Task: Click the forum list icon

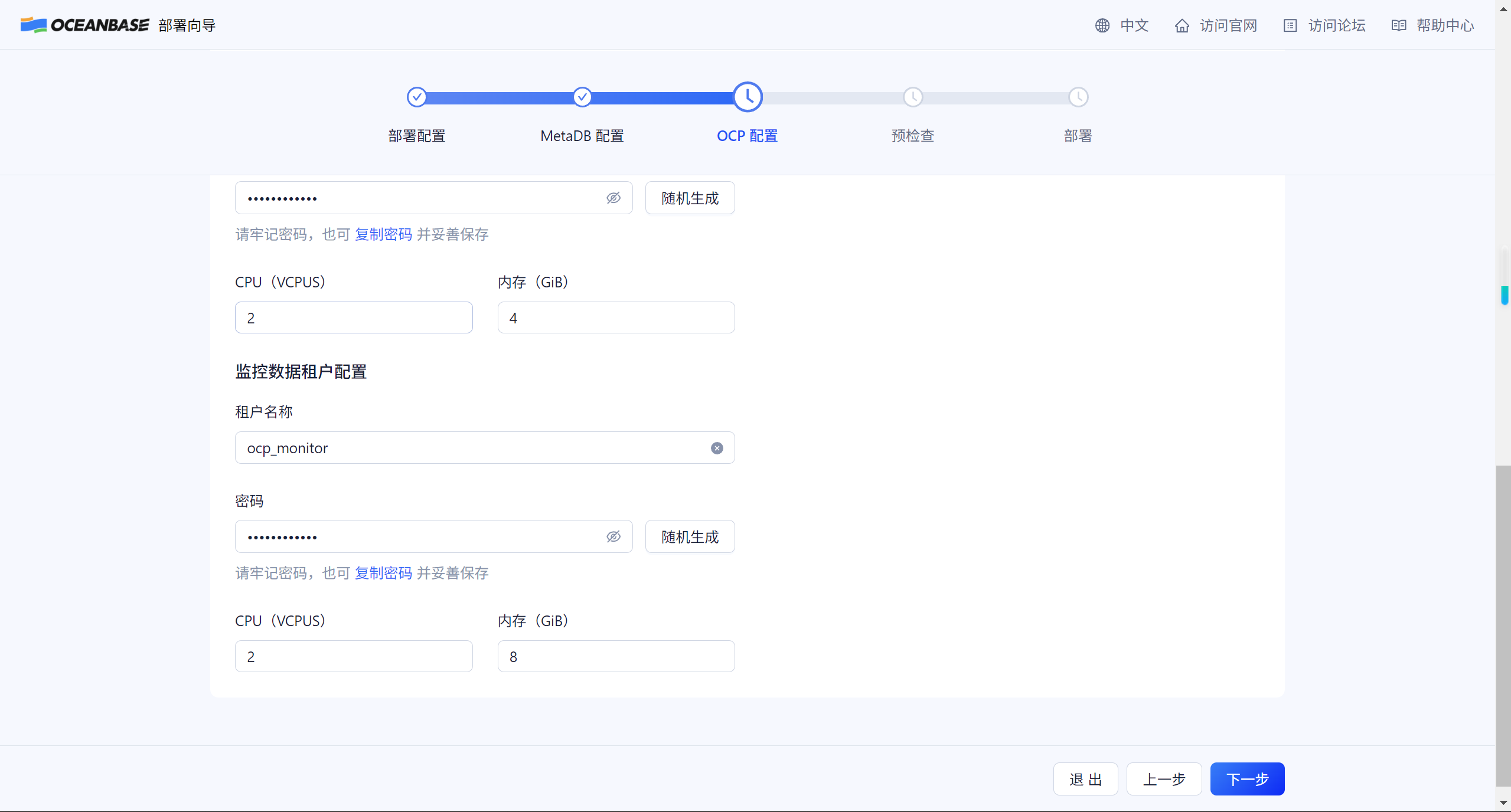Action: tap(1290, 25)
